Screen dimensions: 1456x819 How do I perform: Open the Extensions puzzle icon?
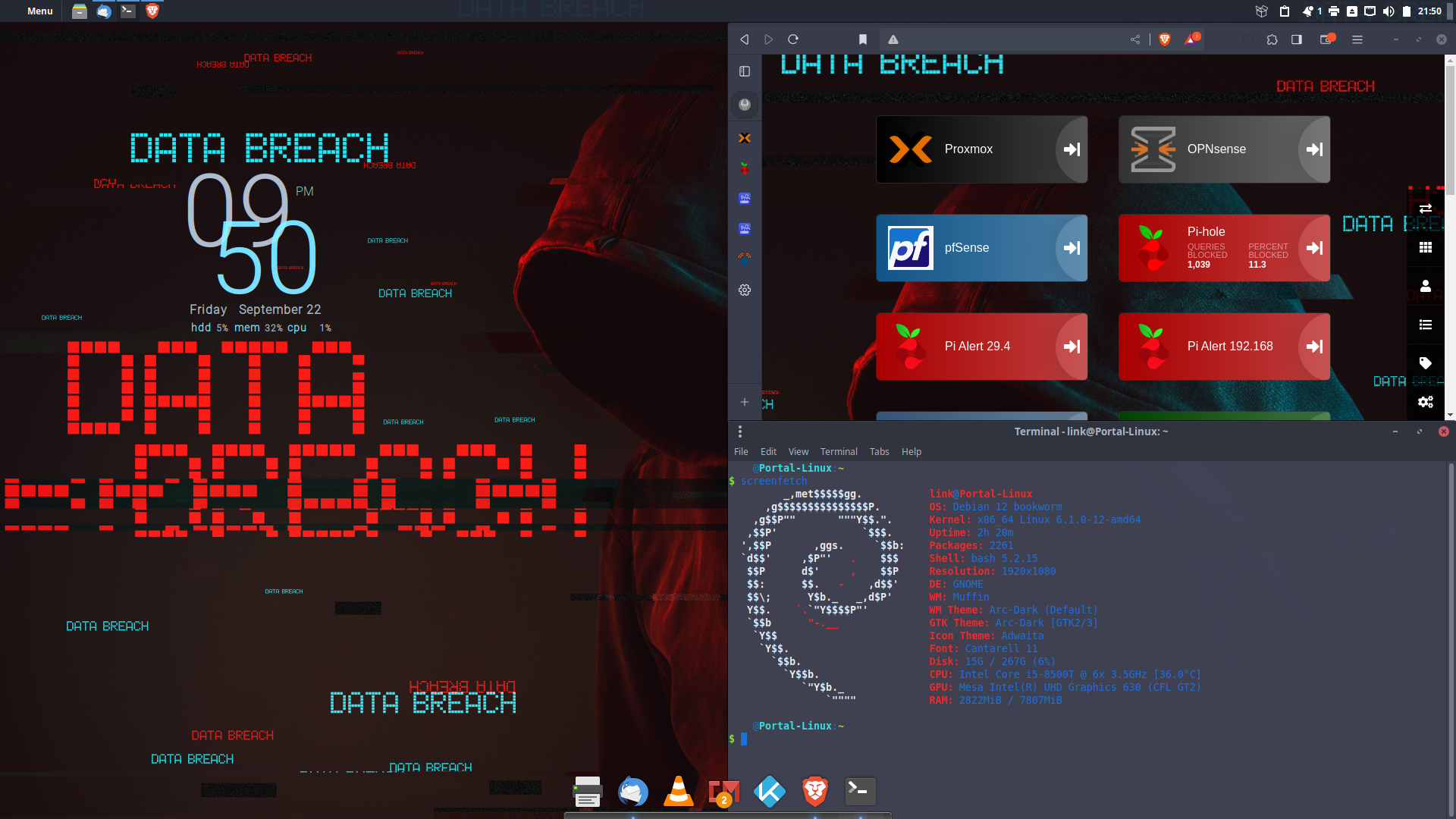pos(1272,39)
